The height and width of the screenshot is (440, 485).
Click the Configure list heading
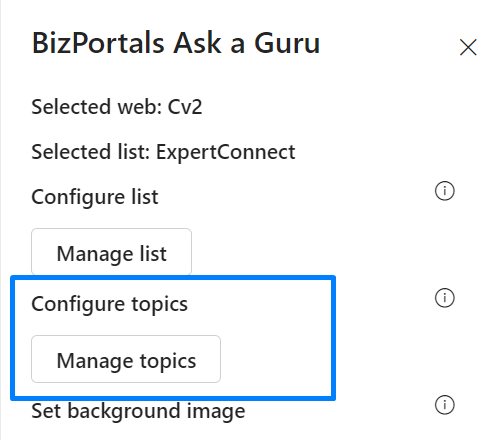pyautogui.click(x=95, y=197)
